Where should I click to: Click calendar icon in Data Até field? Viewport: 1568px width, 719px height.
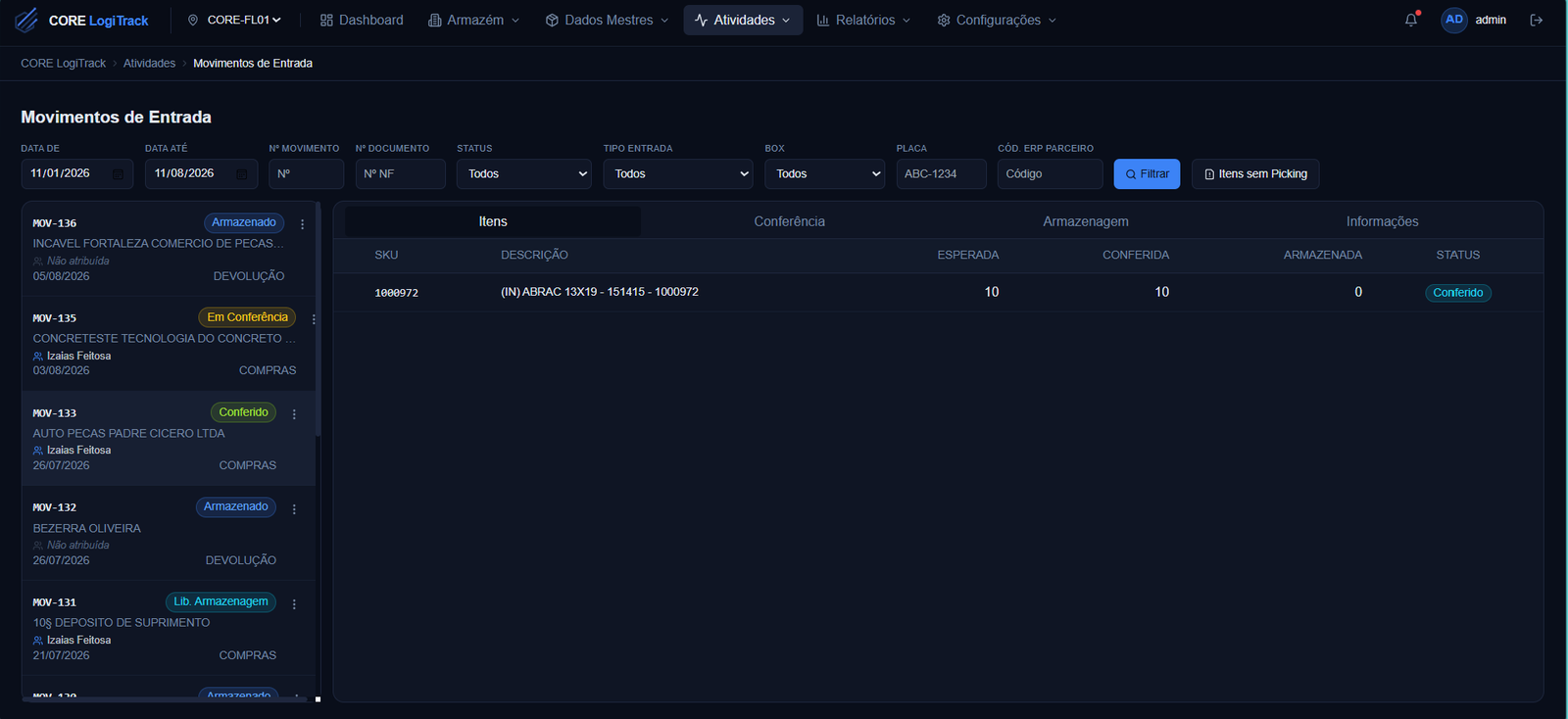(x=242, y=174)
